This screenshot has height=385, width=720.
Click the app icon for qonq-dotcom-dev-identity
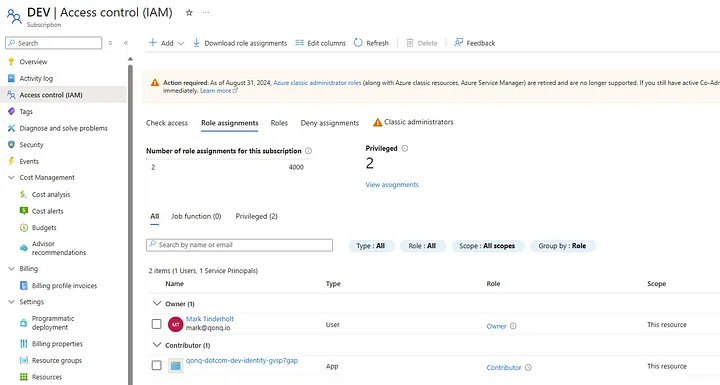(175, 366)
